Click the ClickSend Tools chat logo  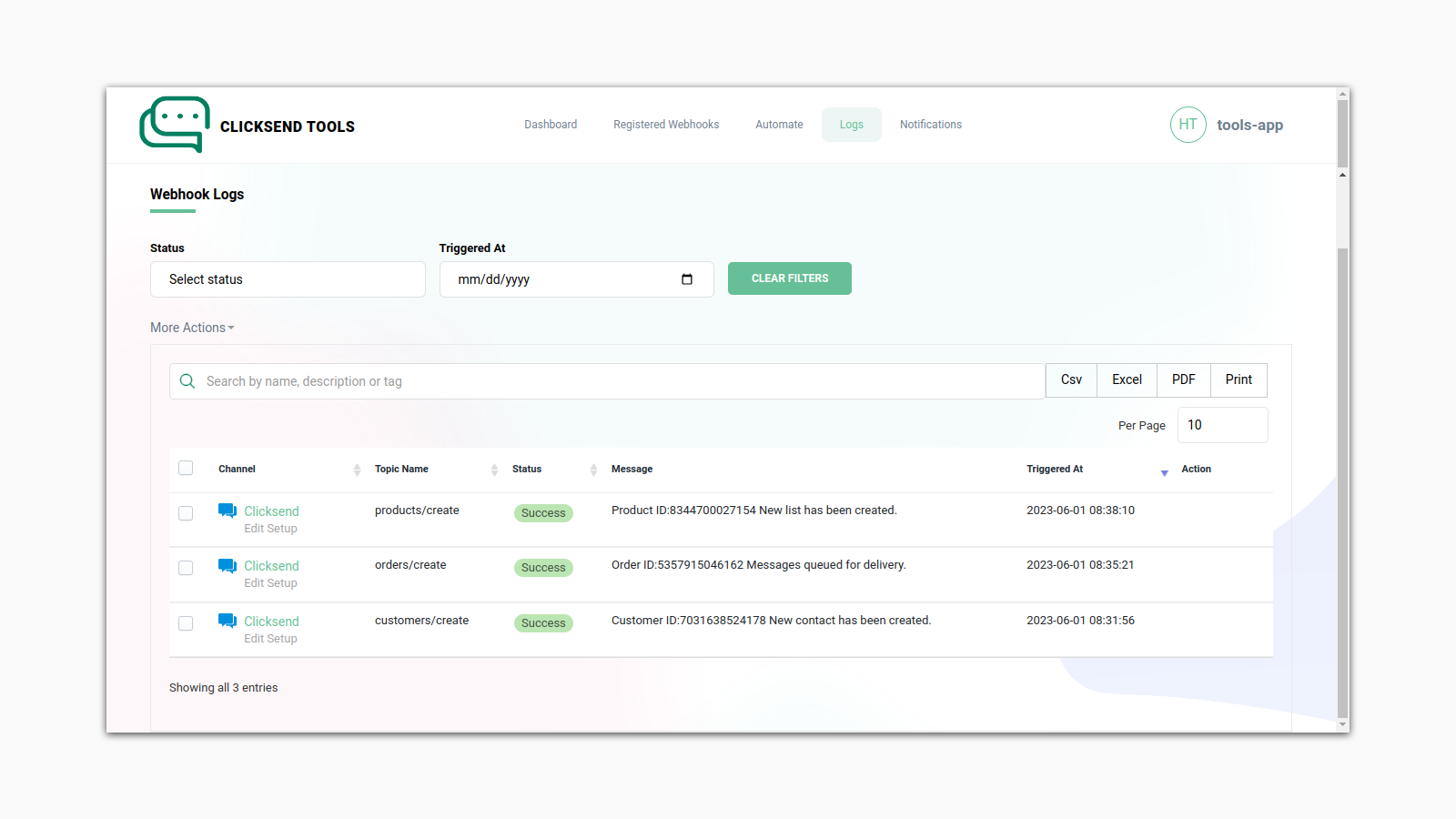[175, 125]
